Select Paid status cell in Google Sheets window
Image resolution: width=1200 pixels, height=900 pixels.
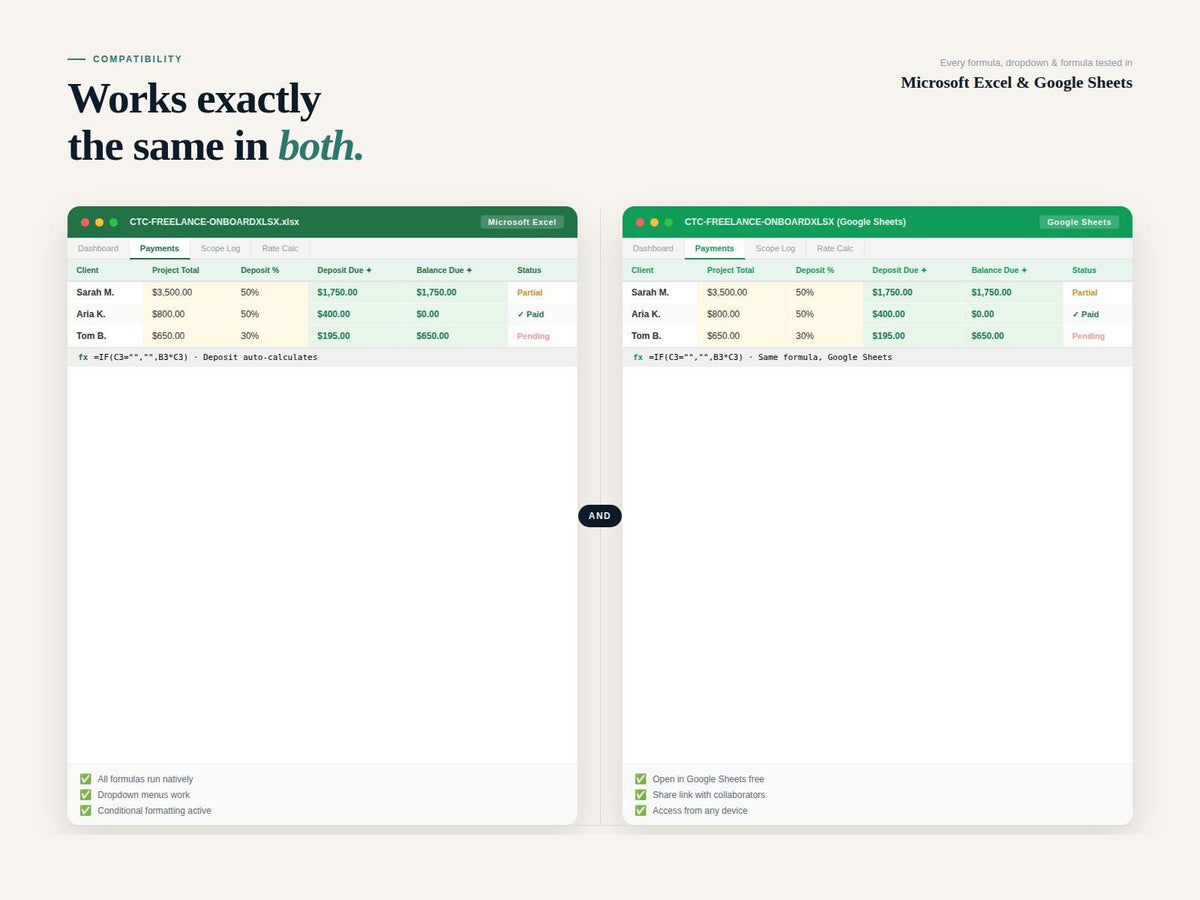tap(1098, 314)
